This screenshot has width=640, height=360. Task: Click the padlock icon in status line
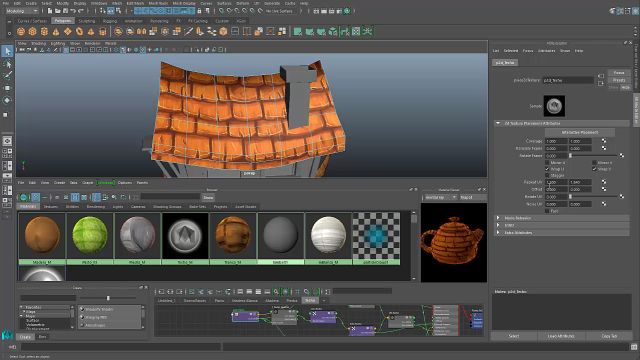click(199, 11)
